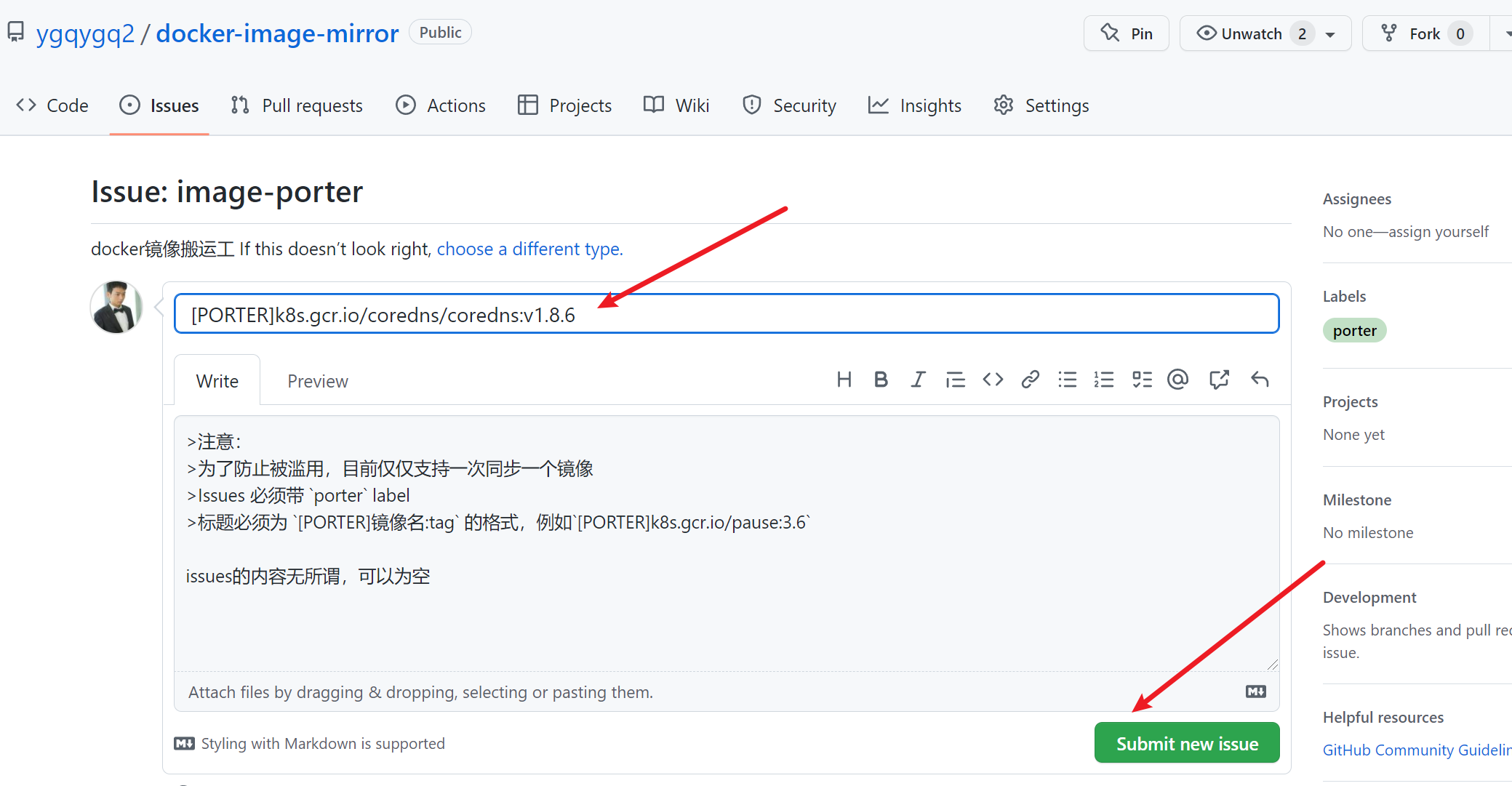Click 'choose a different type' link
The height and width of the screenshot is (786, 1512).
(x=529, y=249)
